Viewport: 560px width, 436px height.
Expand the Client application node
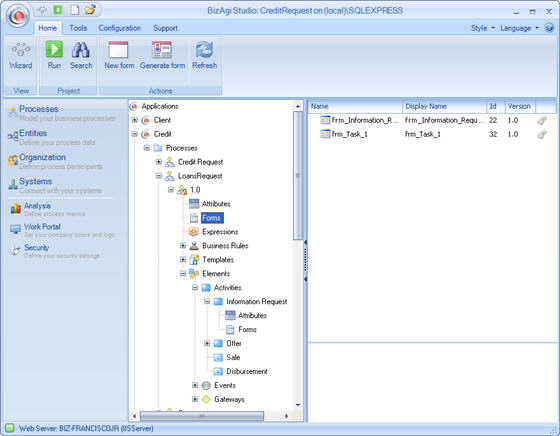[x=135, y=120]
